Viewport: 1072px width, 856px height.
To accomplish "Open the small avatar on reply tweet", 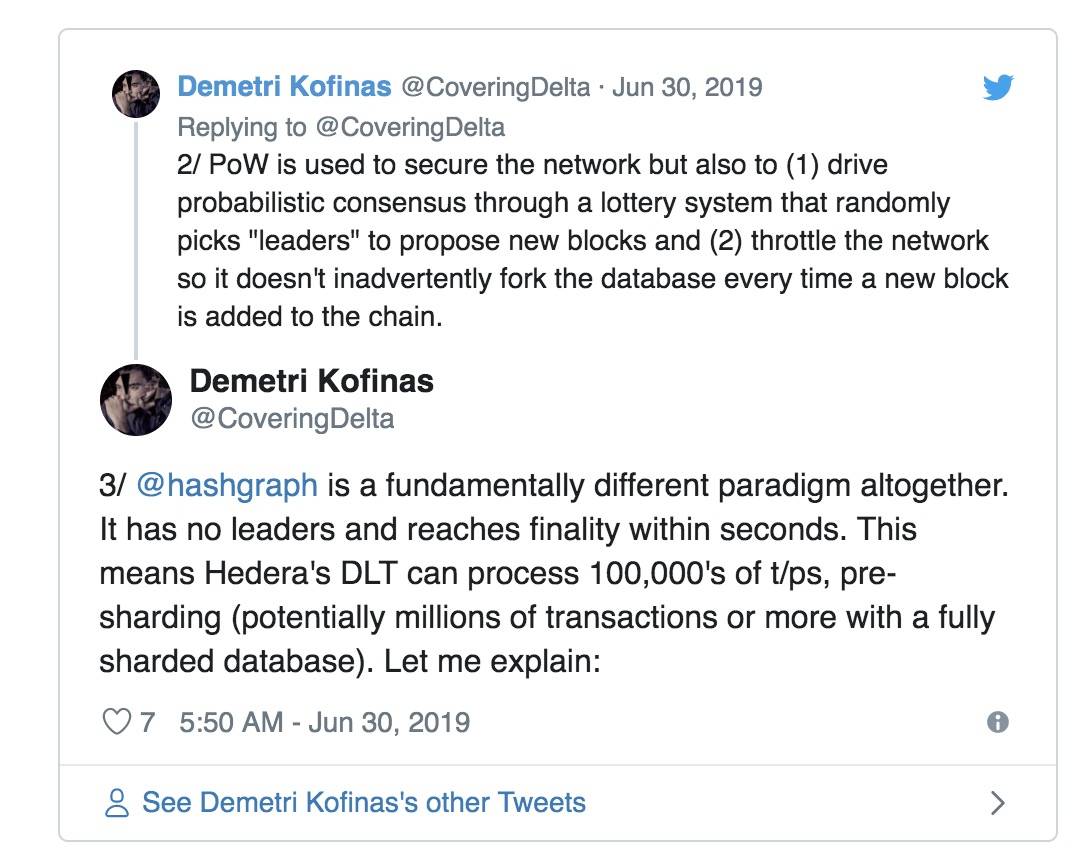I will click(136, 94).
